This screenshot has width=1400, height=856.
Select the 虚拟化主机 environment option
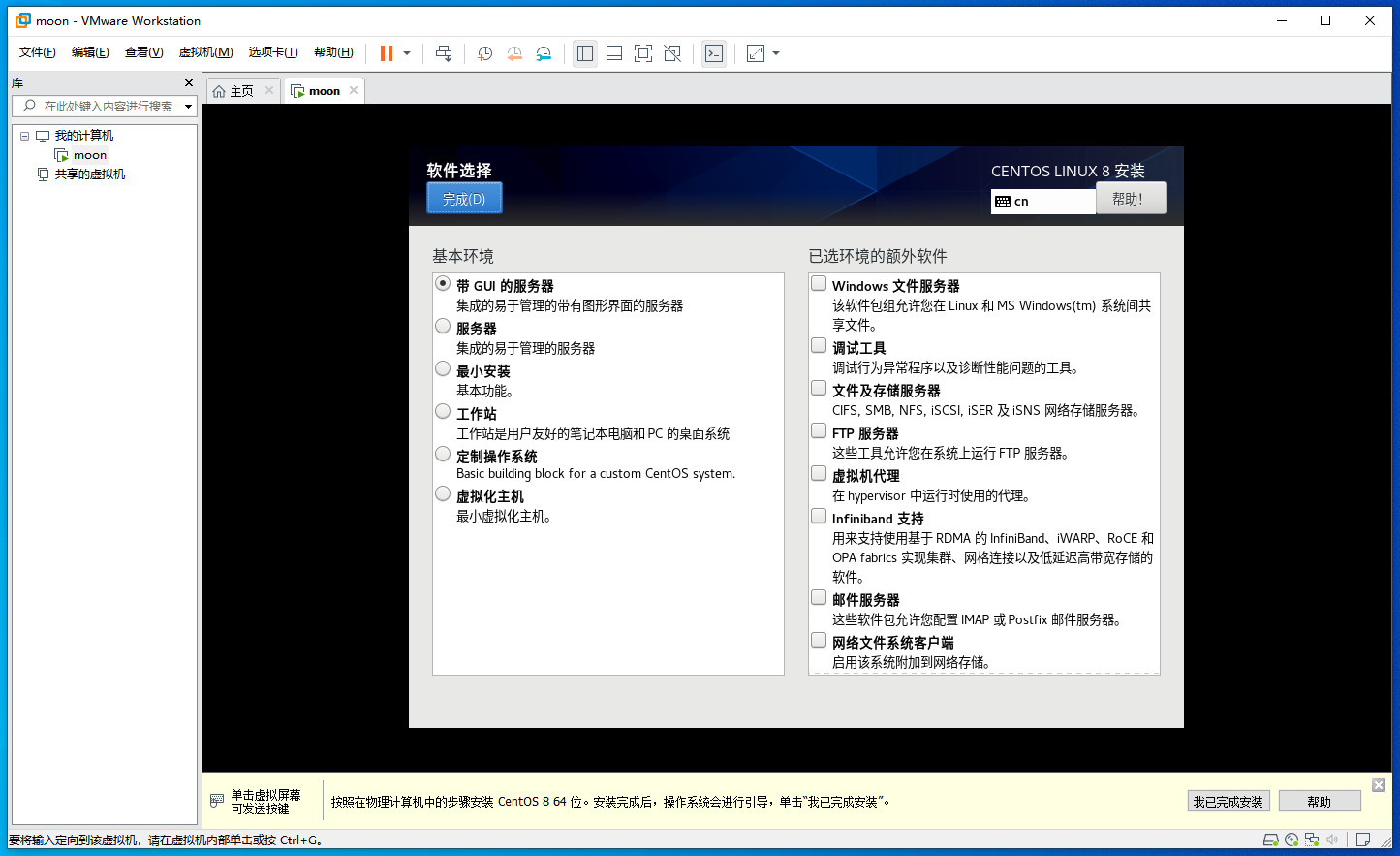pyautogui.click(x=443, y=494)
